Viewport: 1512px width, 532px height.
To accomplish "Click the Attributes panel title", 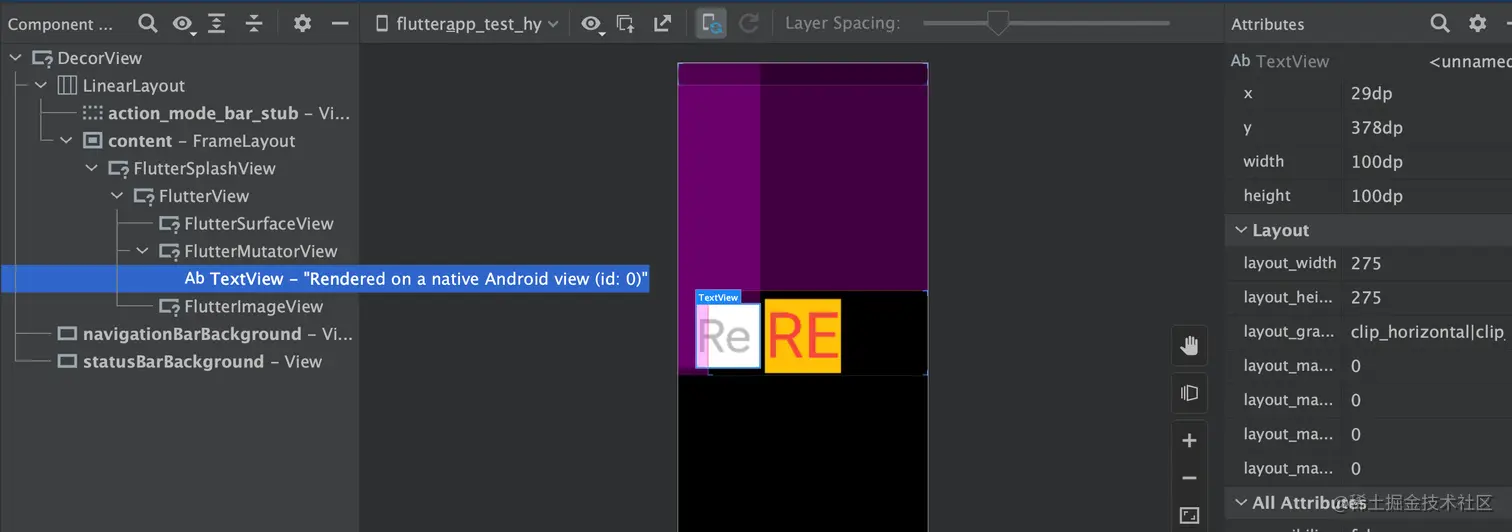I will point(1267,24).
